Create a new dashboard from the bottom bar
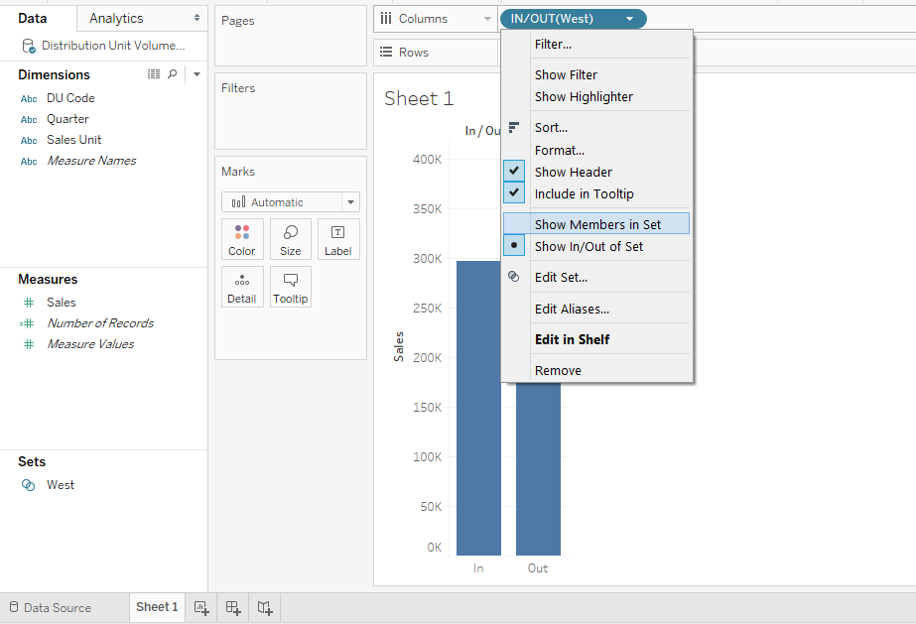Image resolution: width=916 pixels, height=624 pixels. [231, 607]
